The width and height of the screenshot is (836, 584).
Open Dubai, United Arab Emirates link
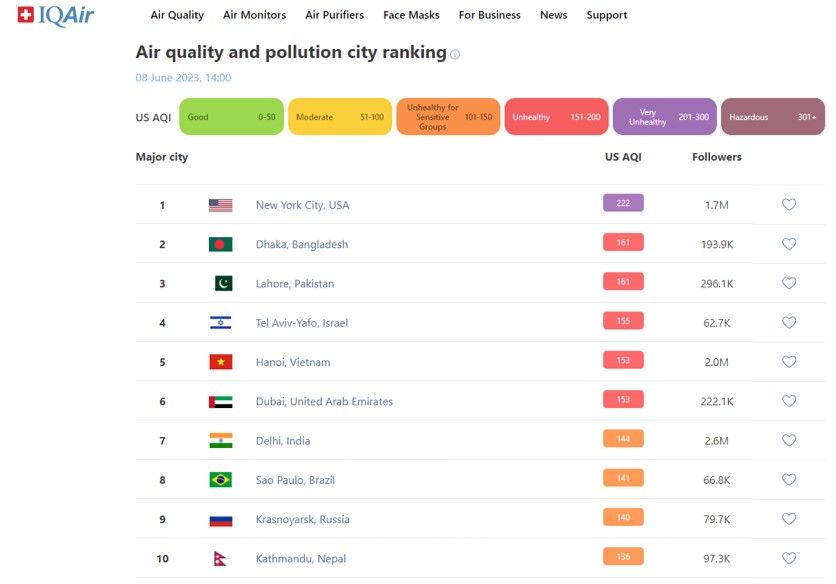pyautogui.click(x=324, y=402)
